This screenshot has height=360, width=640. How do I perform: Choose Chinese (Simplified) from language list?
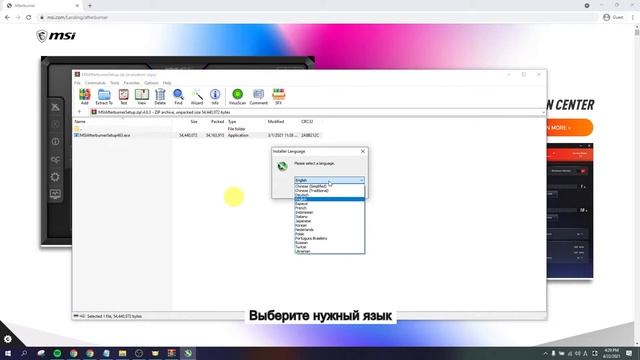click(x=329, y=186)
